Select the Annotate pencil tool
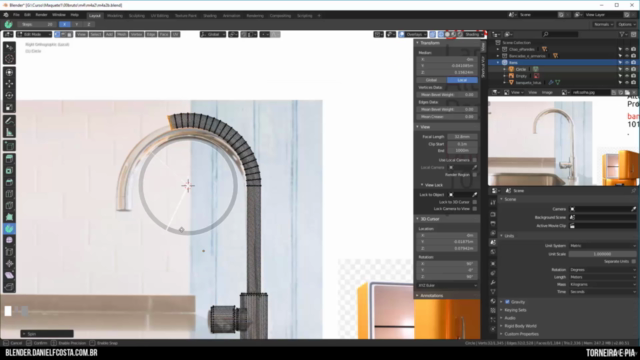 (9, 121)
